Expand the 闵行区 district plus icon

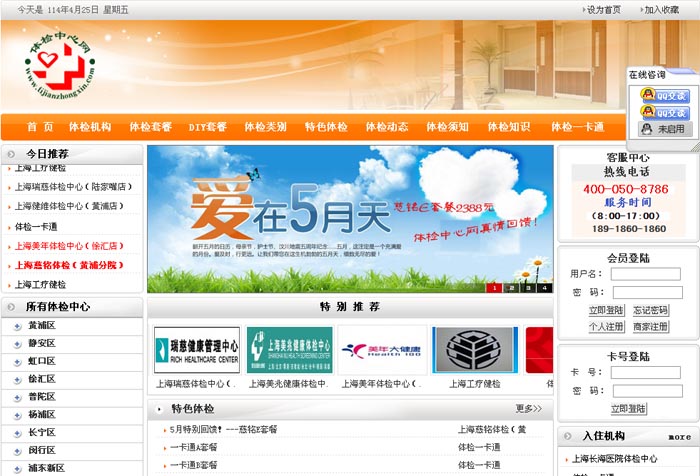pyautogui.click(x=17, y=451)
